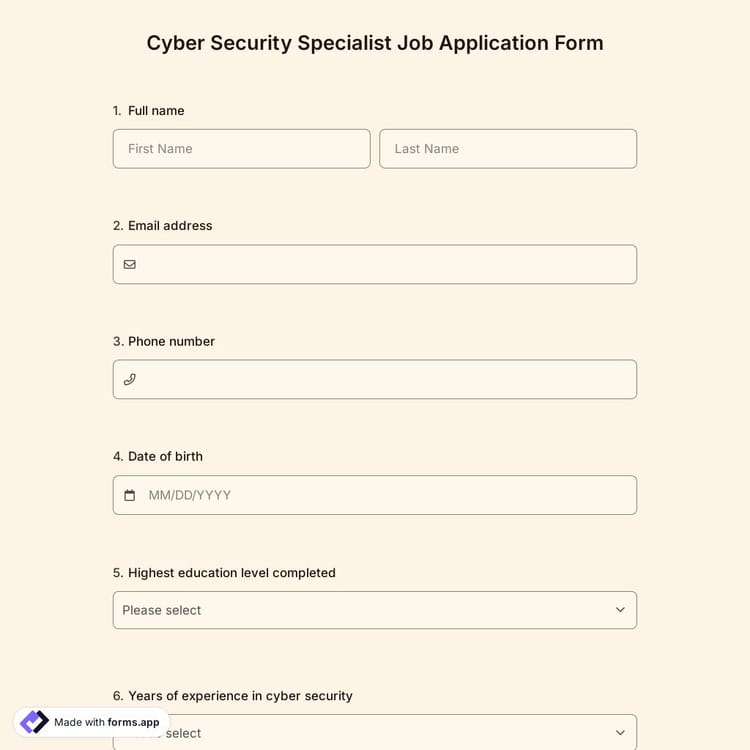Click the chevron on years of experience dropdown
Image resolution: width=750 pixels, height=750 pixels.
click(620, 733)
